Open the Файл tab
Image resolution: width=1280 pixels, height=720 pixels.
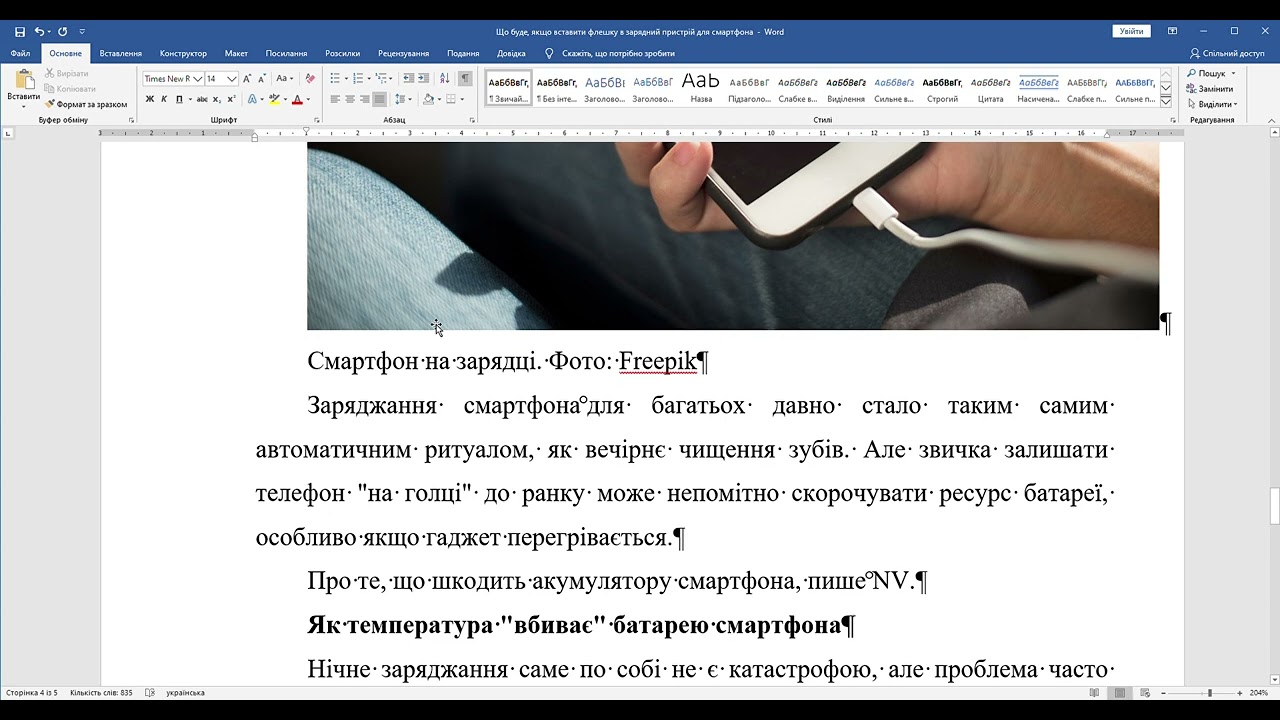20,53
